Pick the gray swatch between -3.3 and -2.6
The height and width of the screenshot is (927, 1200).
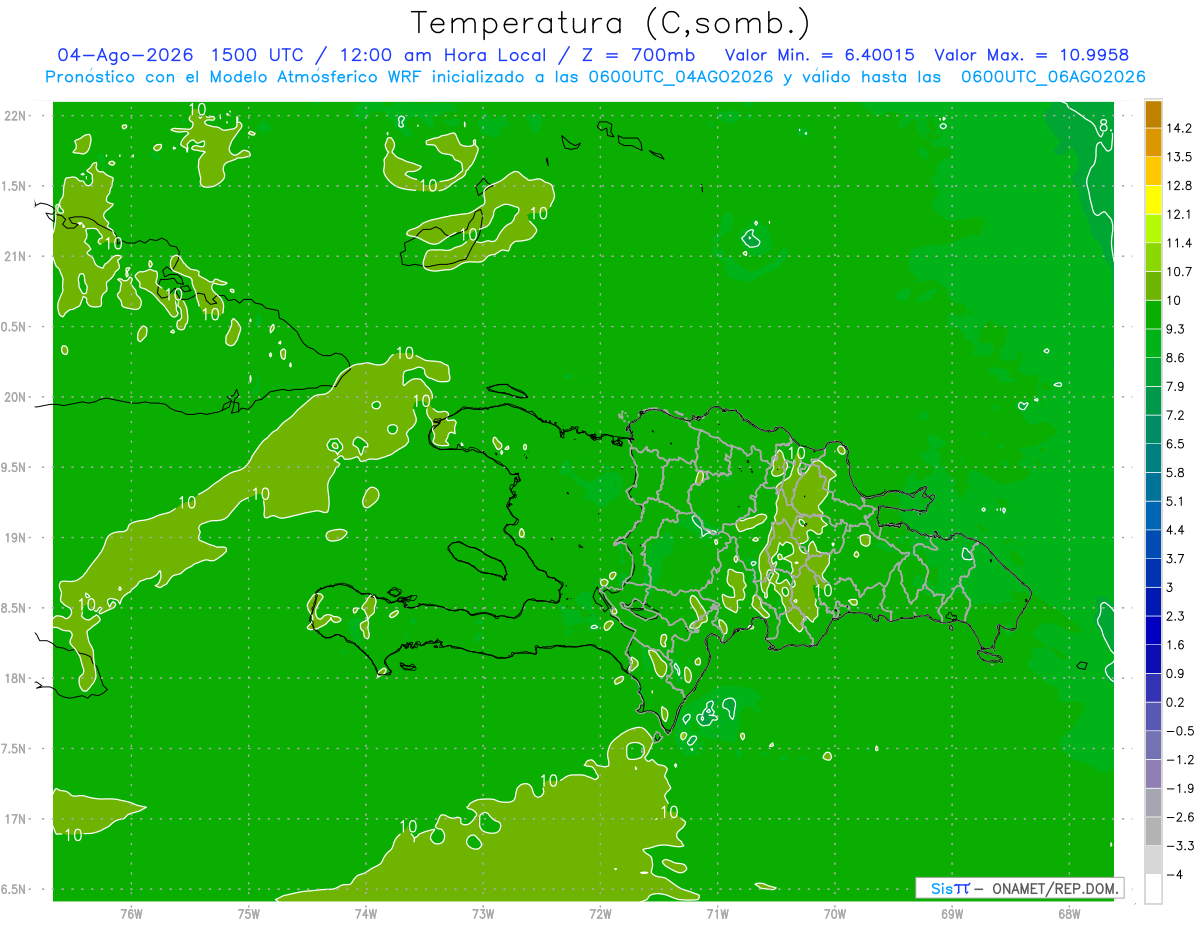[x=1153, y=832]
